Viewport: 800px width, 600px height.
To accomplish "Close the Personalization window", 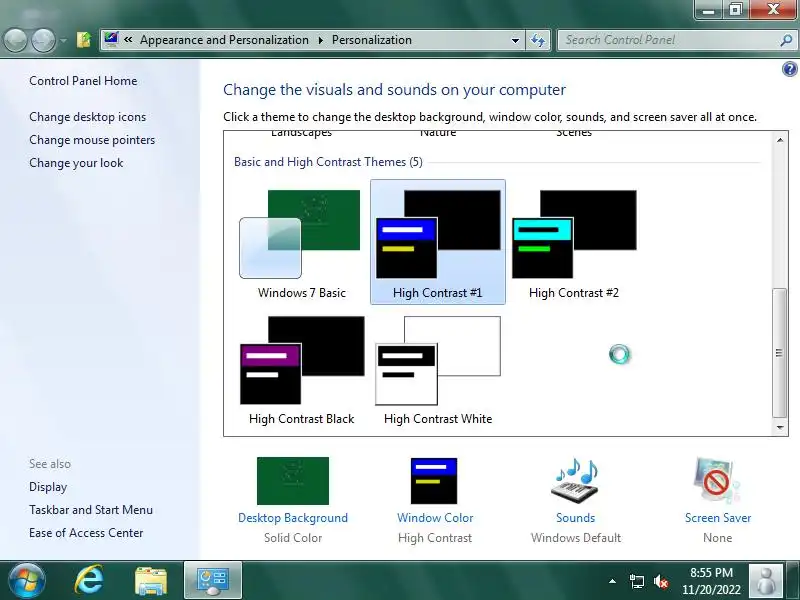I will click(x=773, y=9).
